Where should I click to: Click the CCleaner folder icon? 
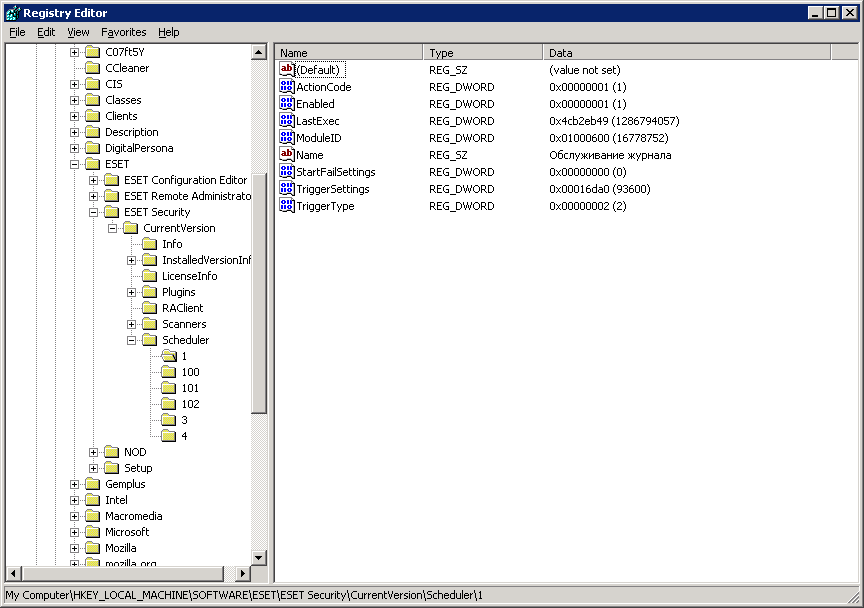point(93,68)
